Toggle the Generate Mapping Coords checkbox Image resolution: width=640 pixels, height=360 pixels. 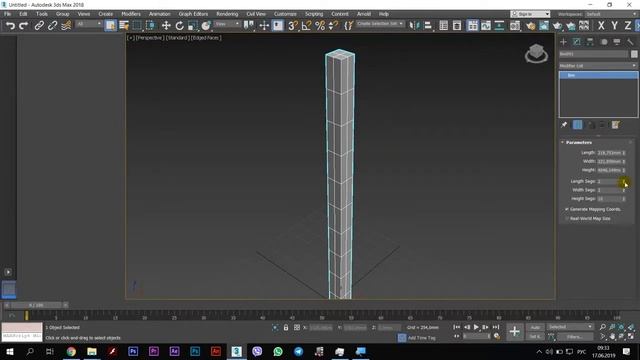point(567,209)
